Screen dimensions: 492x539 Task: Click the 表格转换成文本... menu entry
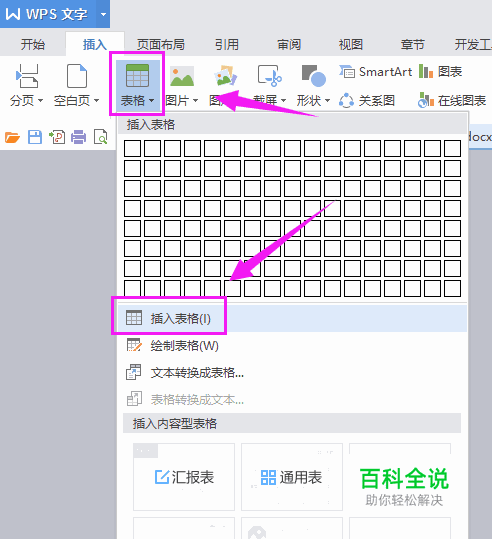(292, 400)
